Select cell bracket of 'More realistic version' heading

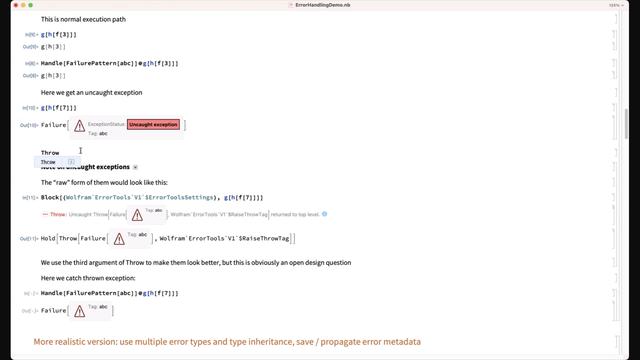(617, 342)
